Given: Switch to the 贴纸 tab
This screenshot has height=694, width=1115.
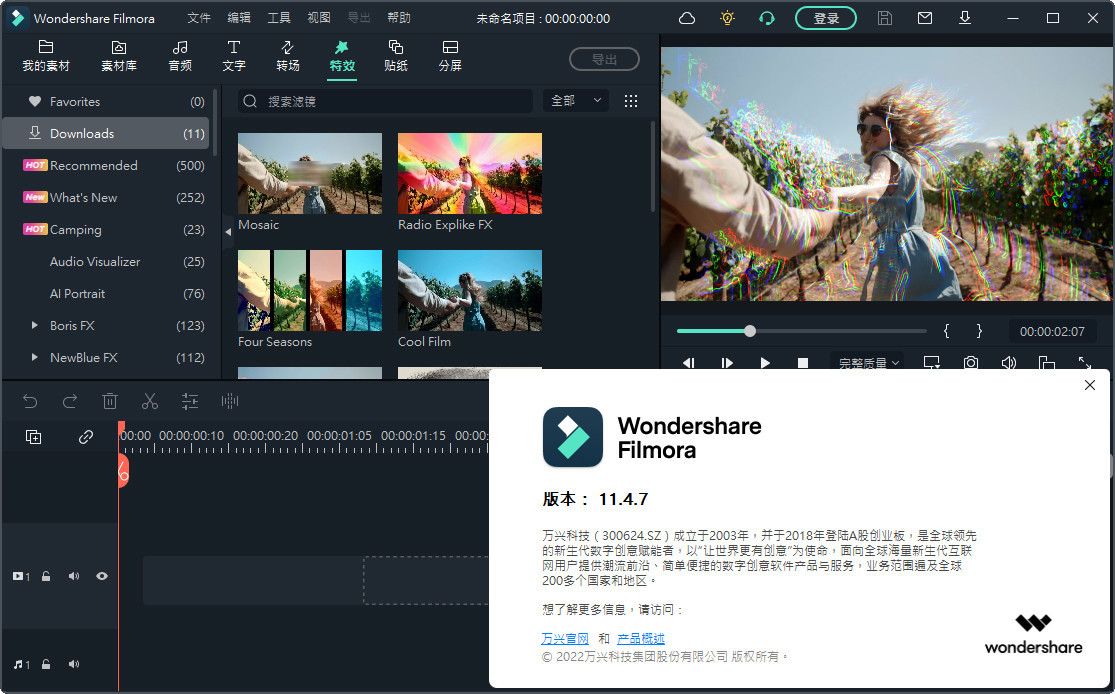Looking at the screenshot, I should [x=395, y=56].
